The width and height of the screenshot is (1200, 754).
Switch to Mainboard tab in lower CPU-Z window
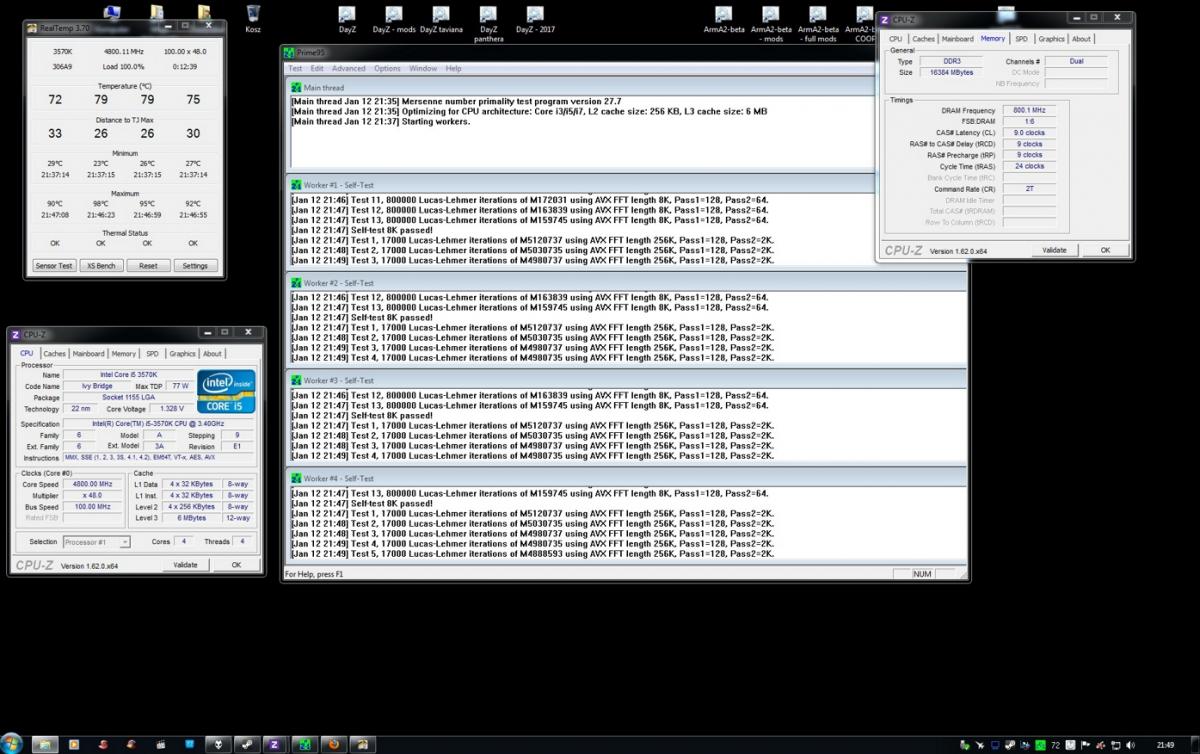tap(88, 353)
